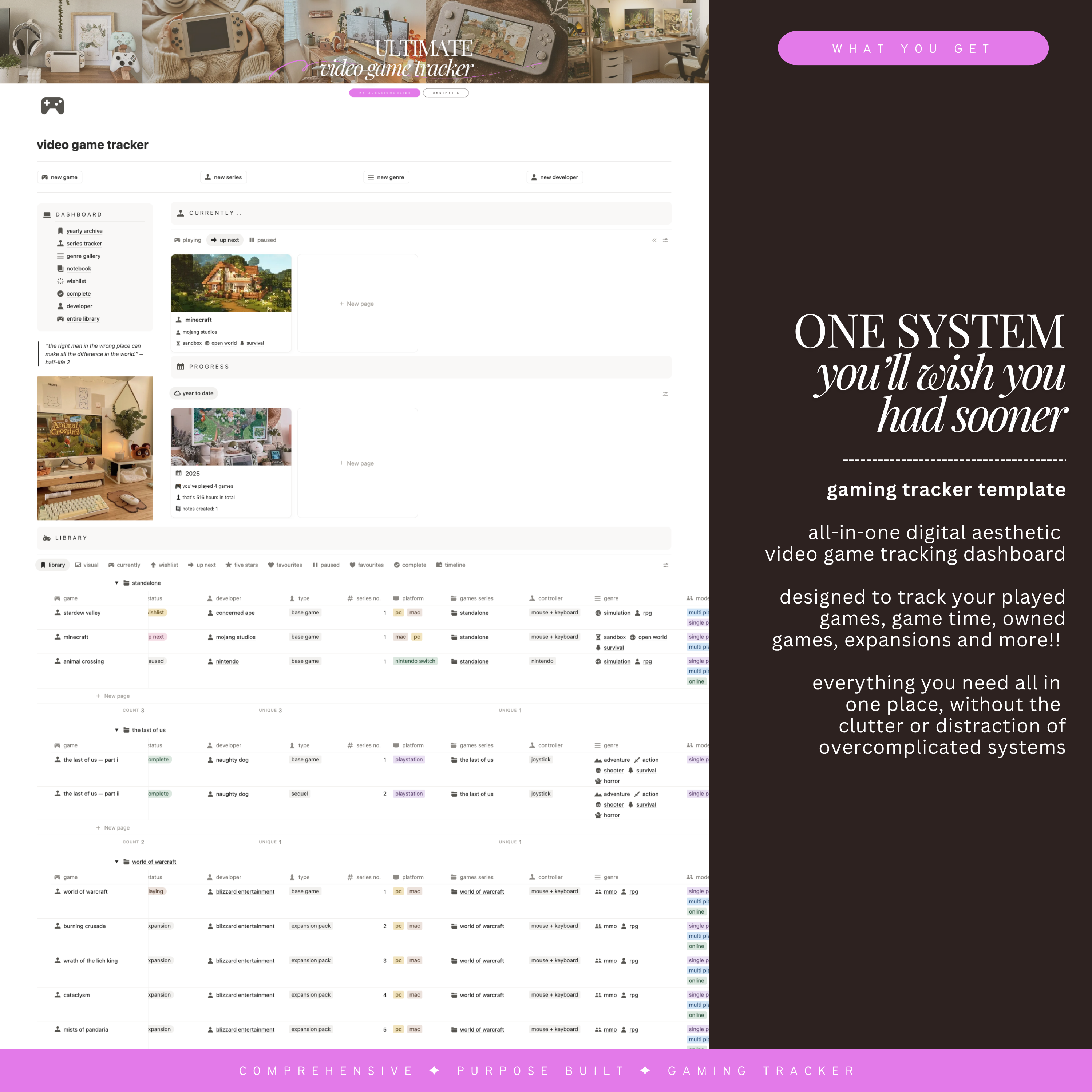Switch to visual view tab
This screenshot has height=1092, width=1092.
pyautogui.click(x=87, y=565)
